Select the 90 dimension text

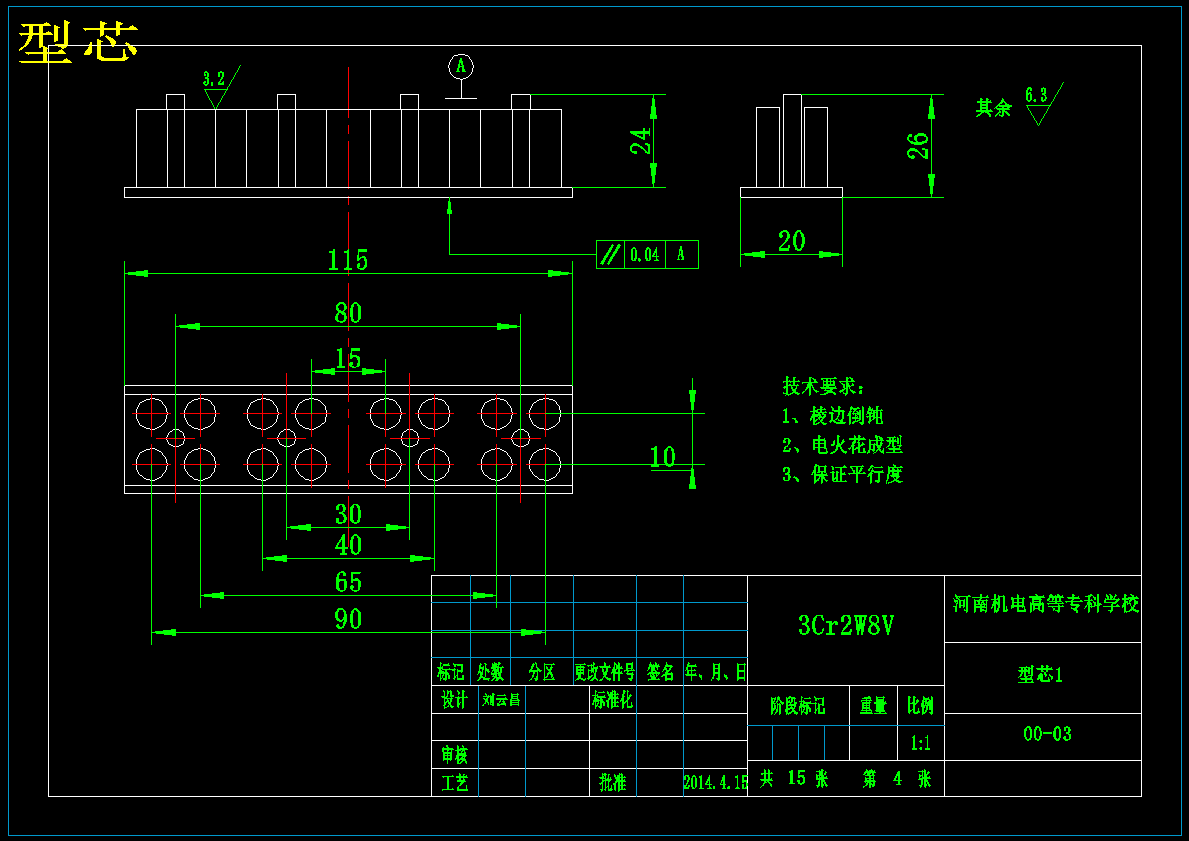click(x=348, y=620)
